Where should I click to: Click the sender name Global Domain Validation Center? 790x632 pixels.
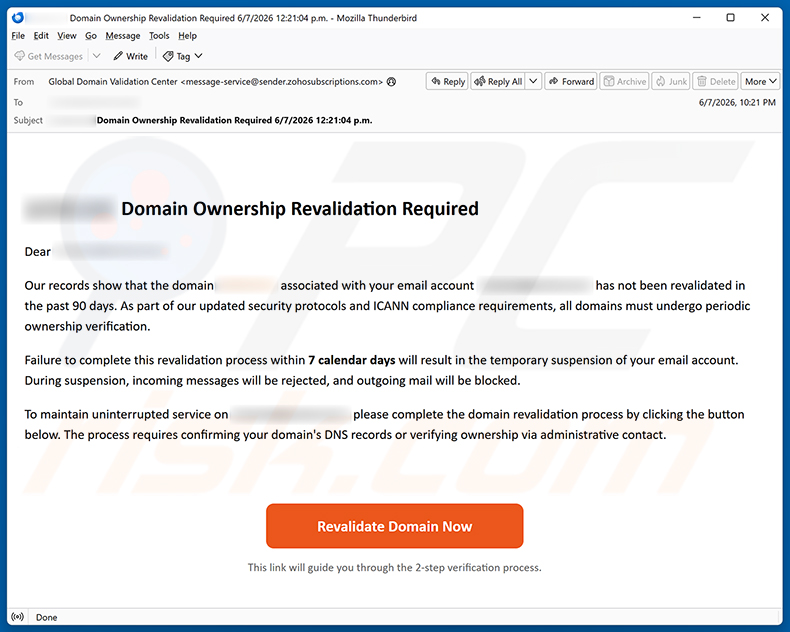coord(113,82)
